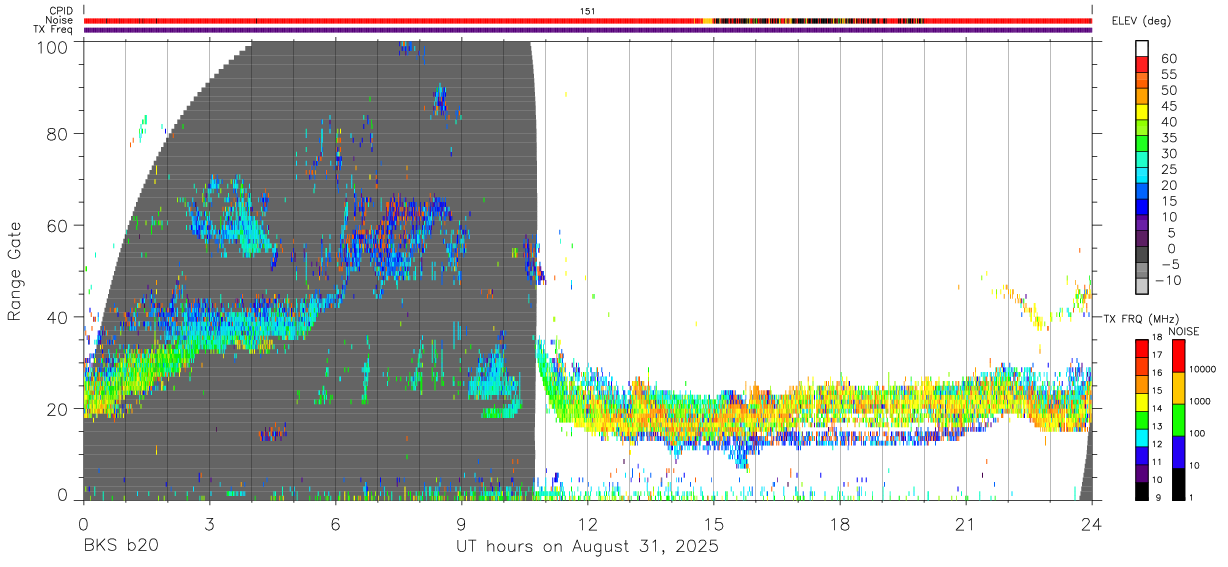
Task: Click the 12 UT hour tick label
Action: click(x=587, y=524)
